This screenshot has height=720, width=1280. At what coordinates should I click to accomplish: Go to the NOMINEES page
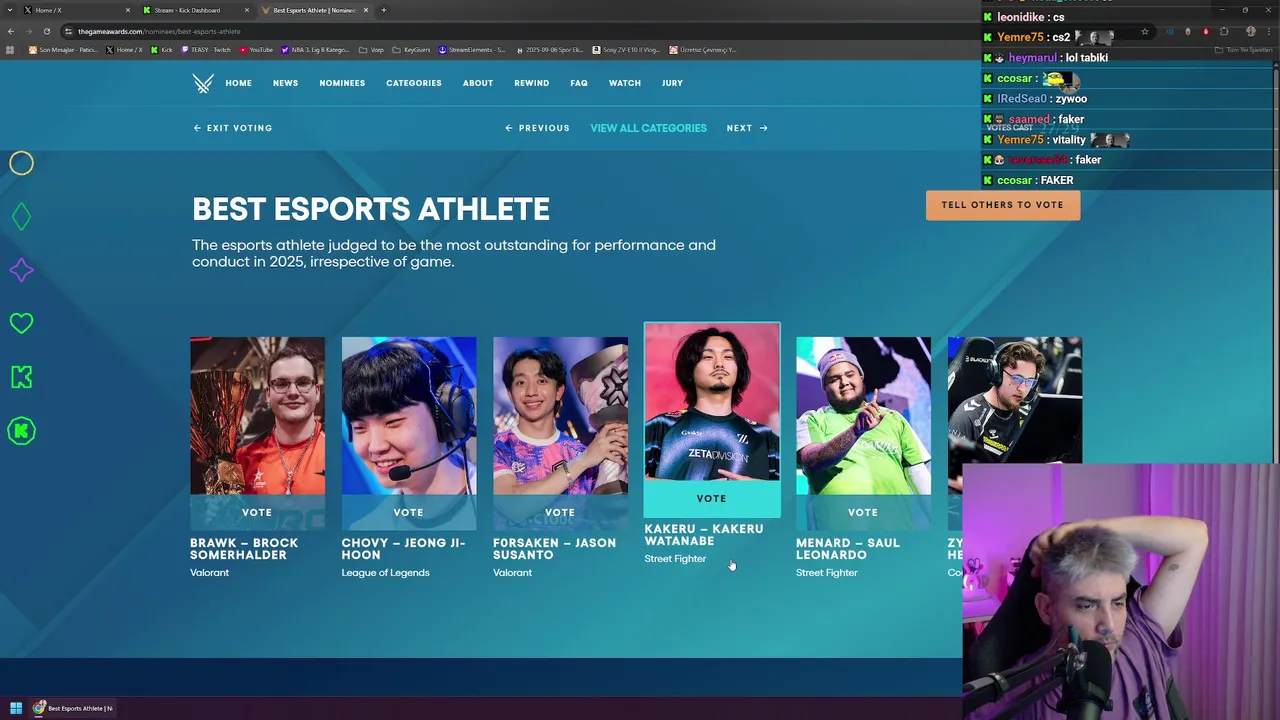(342, 83)
